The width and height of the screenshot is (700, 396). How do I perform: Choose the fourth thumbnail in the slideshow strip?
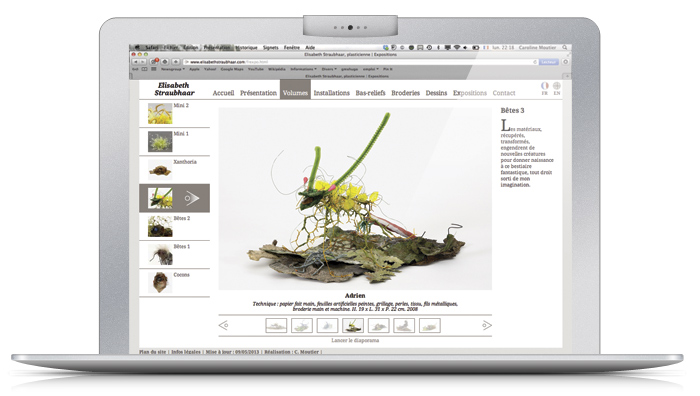pos(353,325)
